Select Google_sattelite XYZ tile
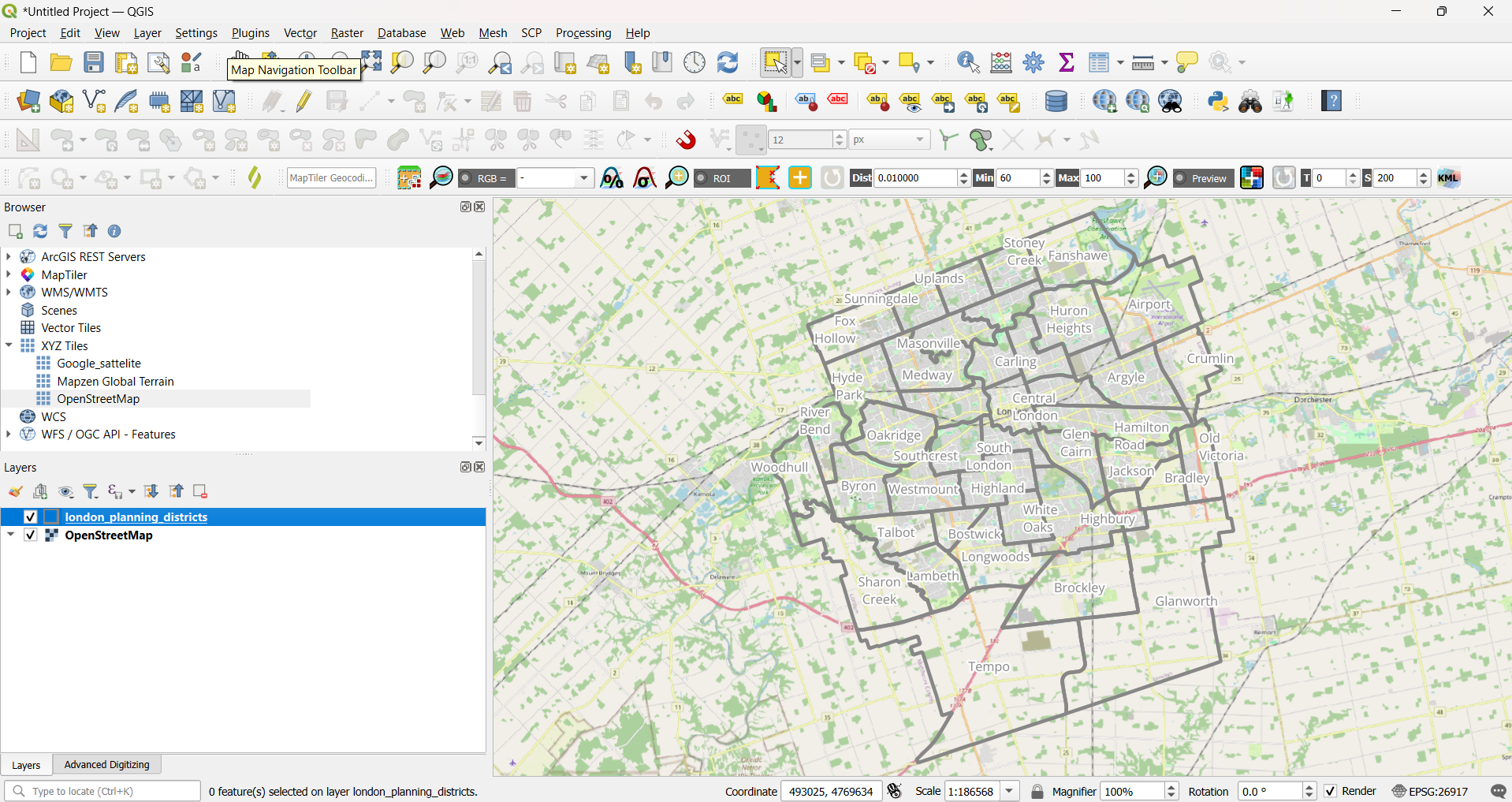This screenshot has height=802, width=1512. (x=99, y=364)
